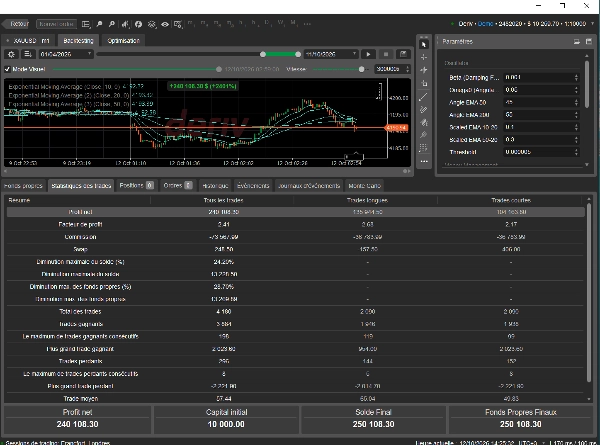
Task: Click the visual playback progress handle
Action: tap(218, 69)
